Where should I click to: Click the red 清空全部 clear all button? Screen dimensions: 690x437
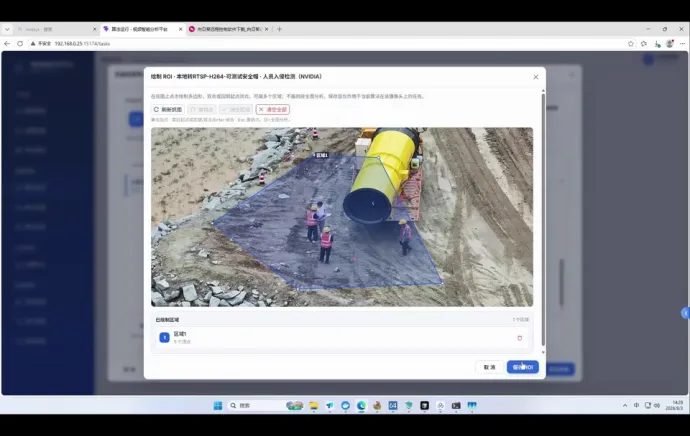pyautogui.click(x=272, y=110)
